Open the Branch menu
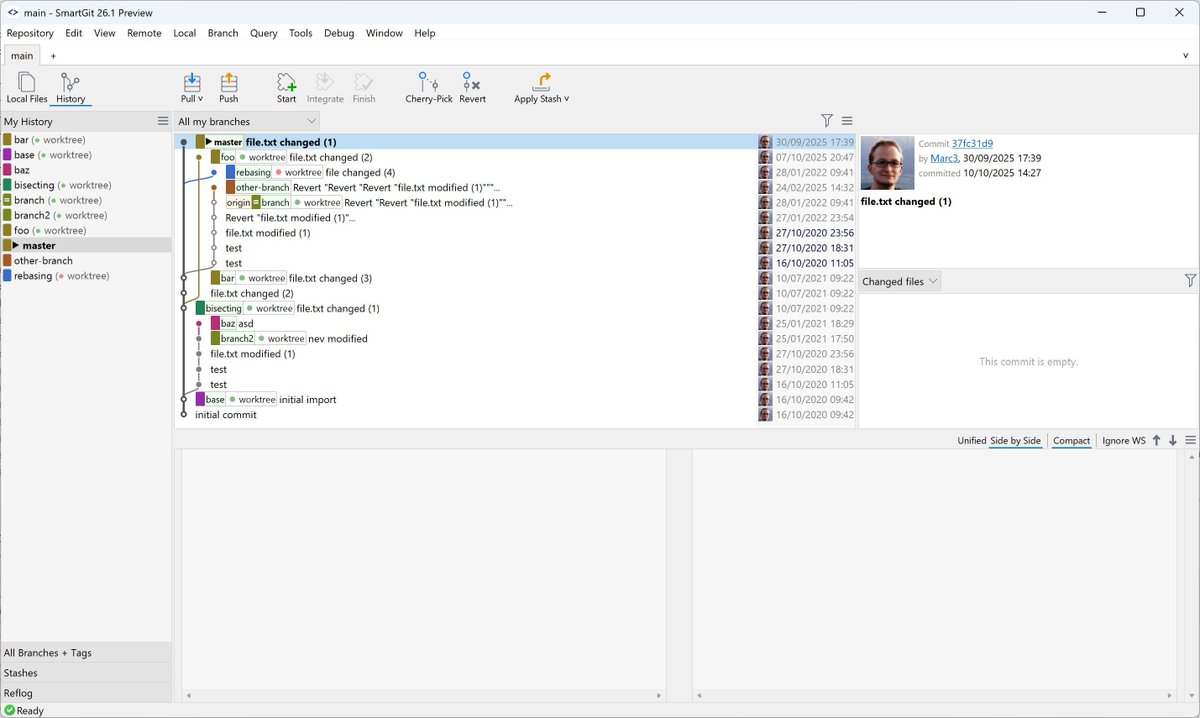This screenshot has height=718, width=1200. coord(223,33)
